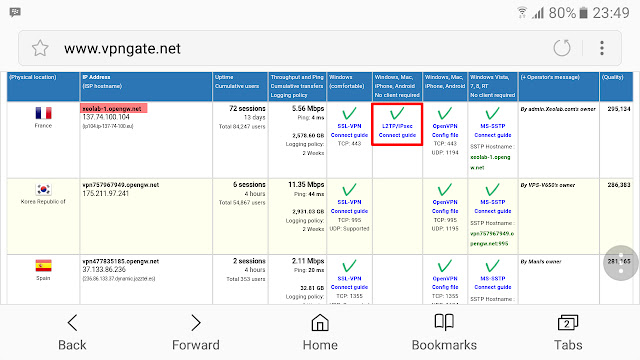Tap the OpenVPN green checkmark in Korea row
This screenshot has width=640, height=360.
(x=445, y=189)
